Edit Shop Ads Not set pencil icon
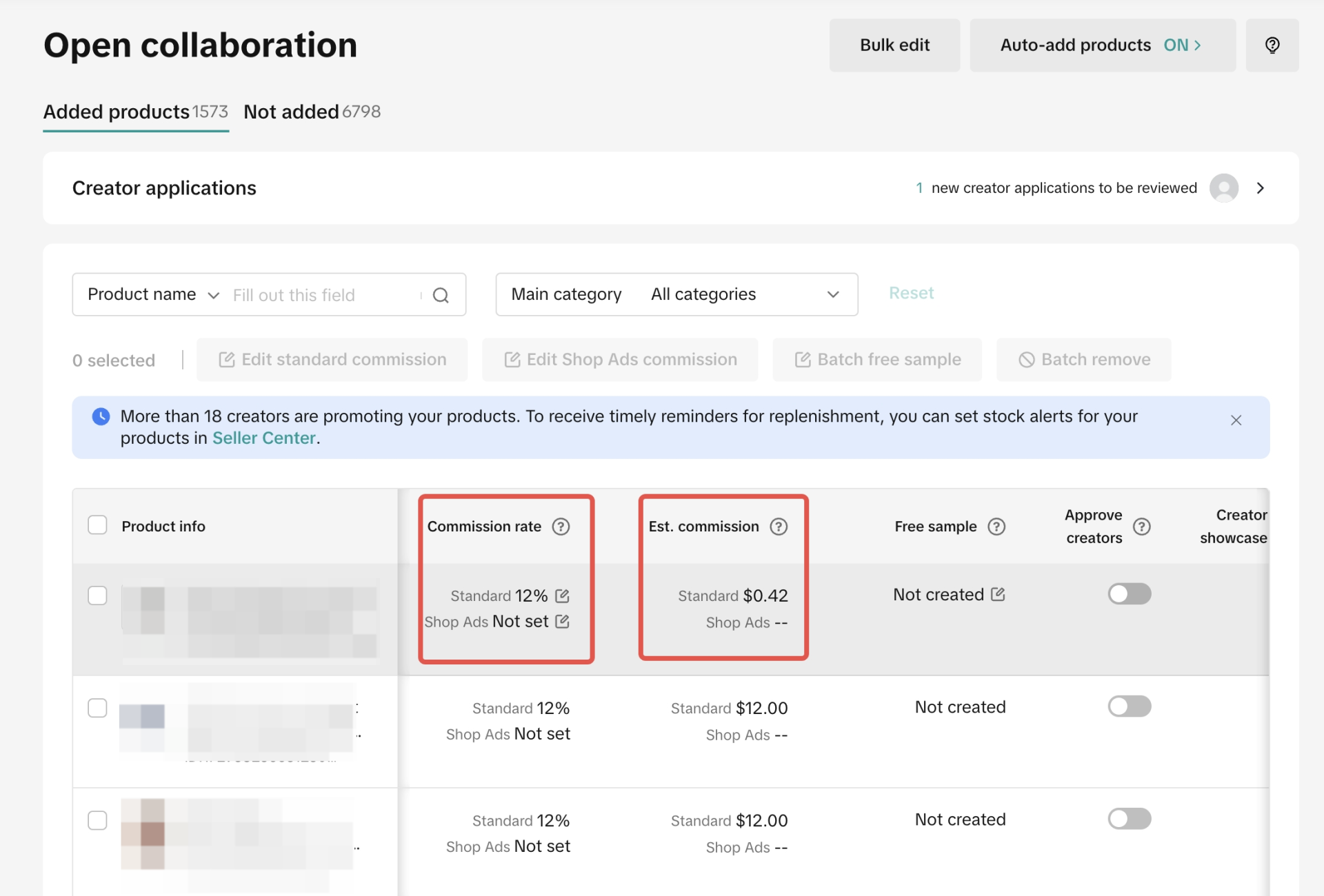Image resolution: width=1324 pixels, height=896 pixels. click(x=563, y=622)
